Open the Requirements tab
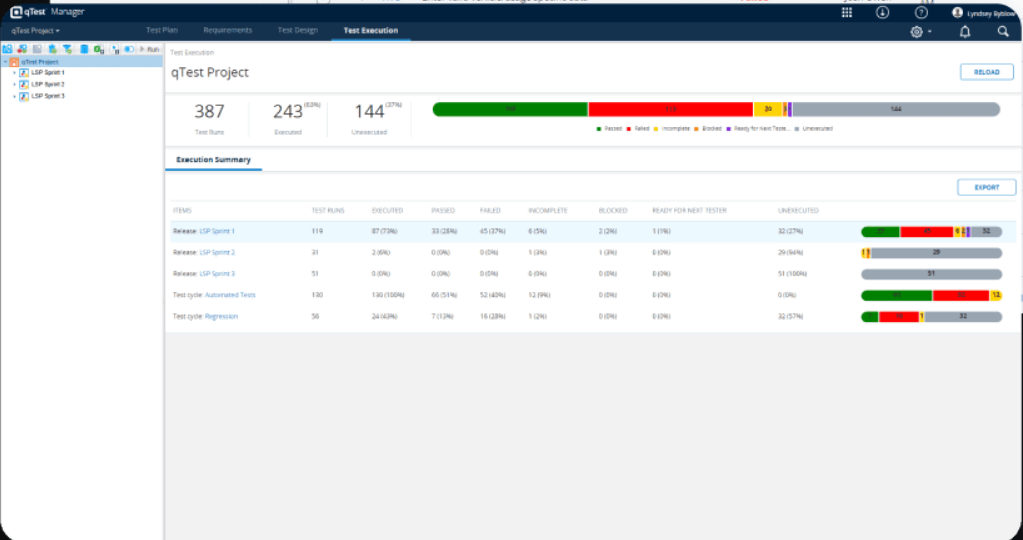This screenshot has height=540, width=1023. 228,30
